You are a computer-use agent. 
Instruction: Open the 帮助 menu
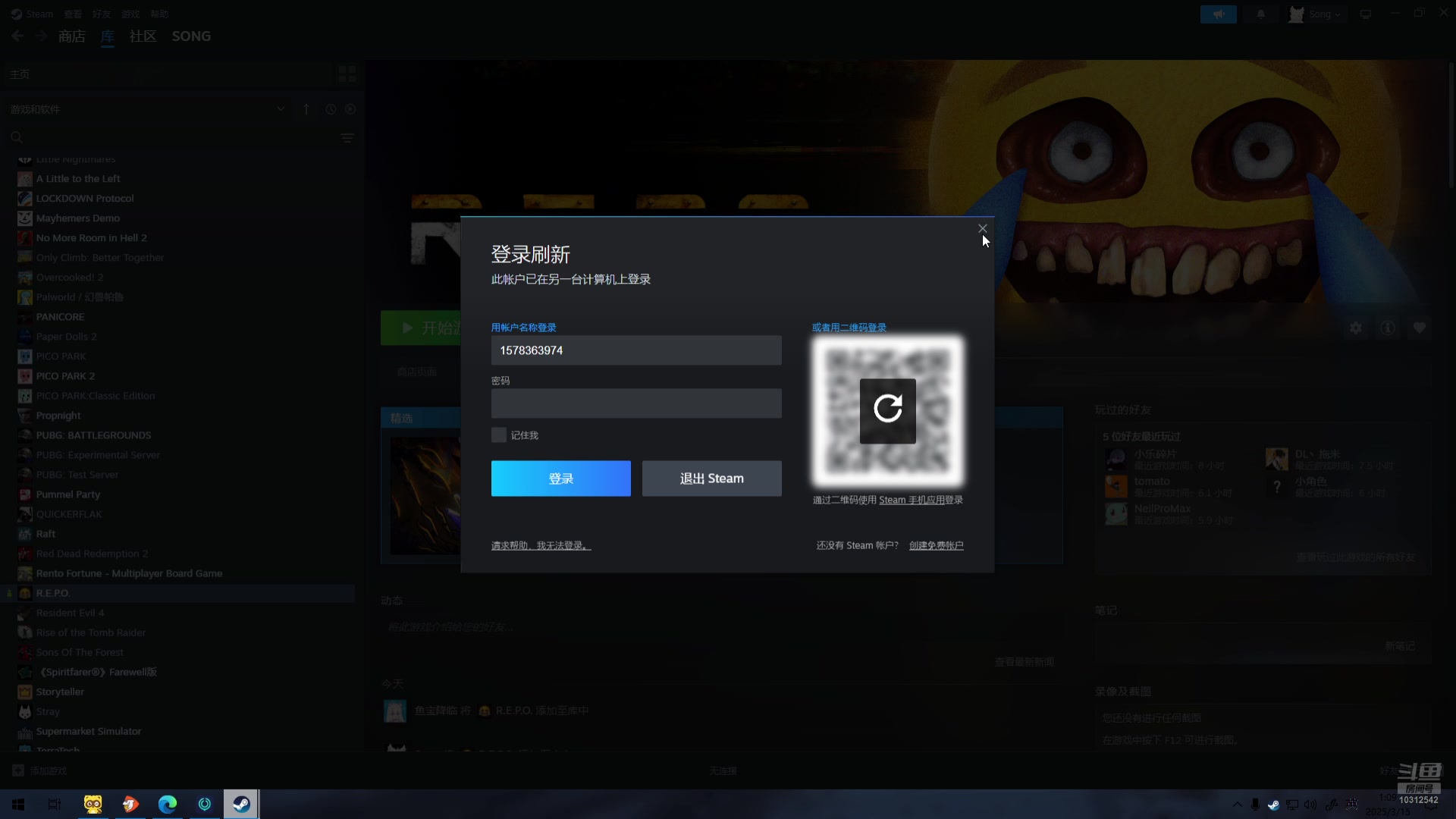[159, 14]
